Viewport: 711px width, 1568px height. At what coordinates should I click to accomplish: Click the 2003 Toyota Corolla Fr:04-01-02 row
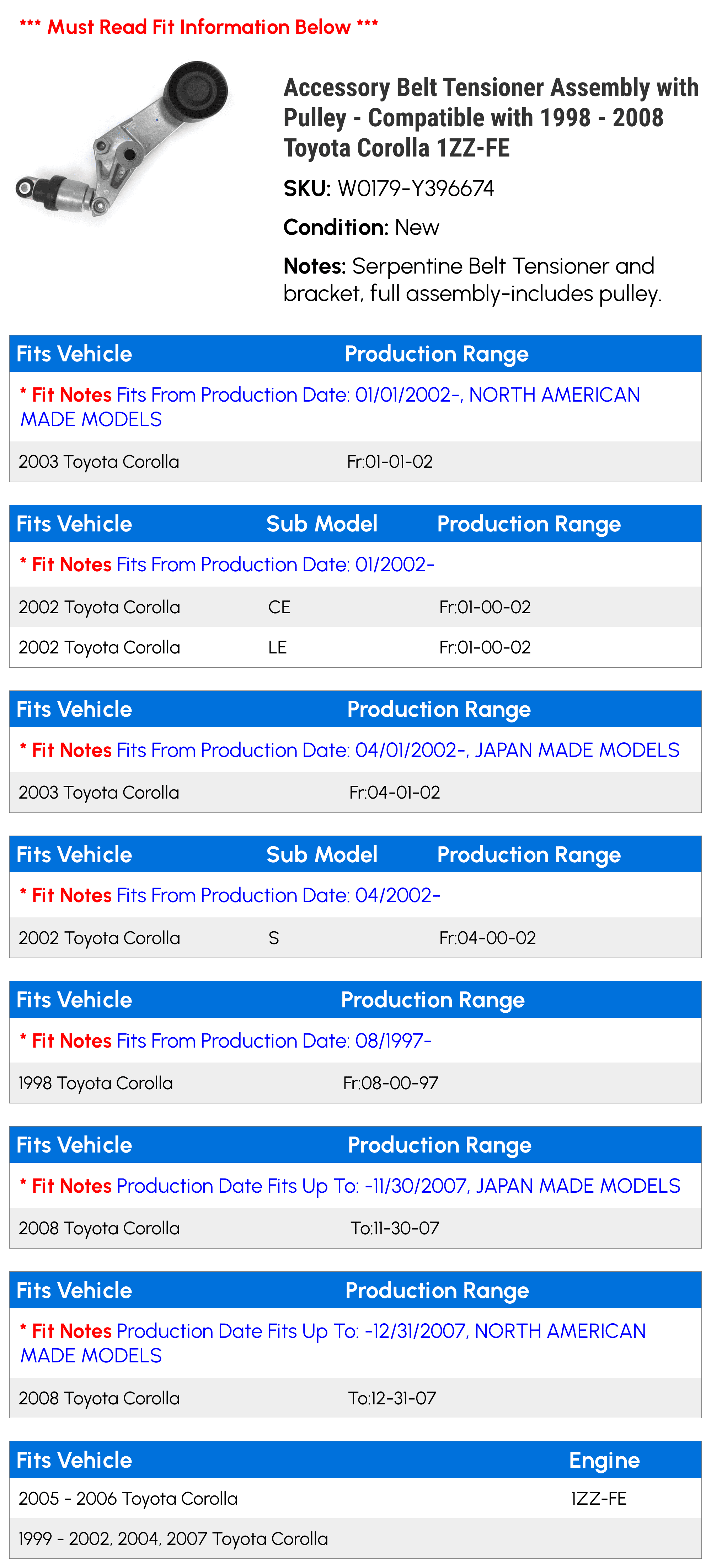pyautogui.click(x=355, y=793)
